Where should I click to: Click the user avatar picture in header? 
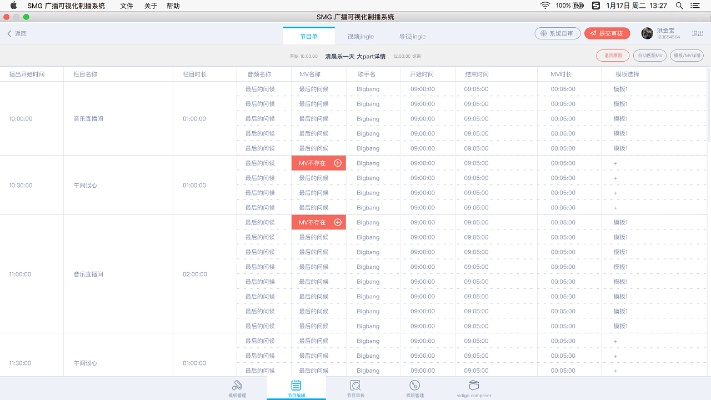[x=647, y=34]
